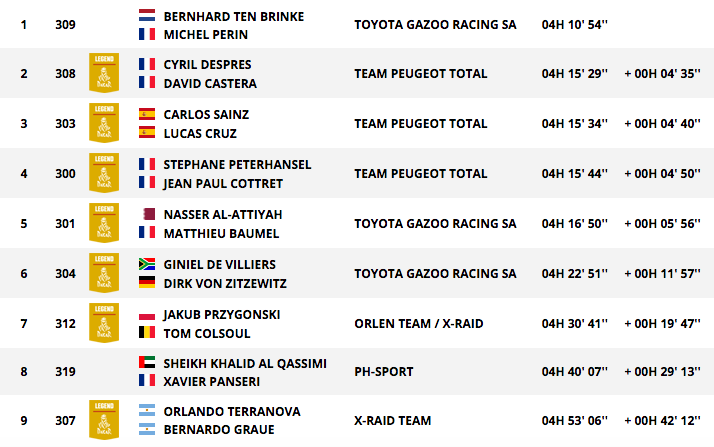Click the Netherlands flag beside Bernhard Ten Brinke
The height and width of the screenshot is (447, 714).
147,15
